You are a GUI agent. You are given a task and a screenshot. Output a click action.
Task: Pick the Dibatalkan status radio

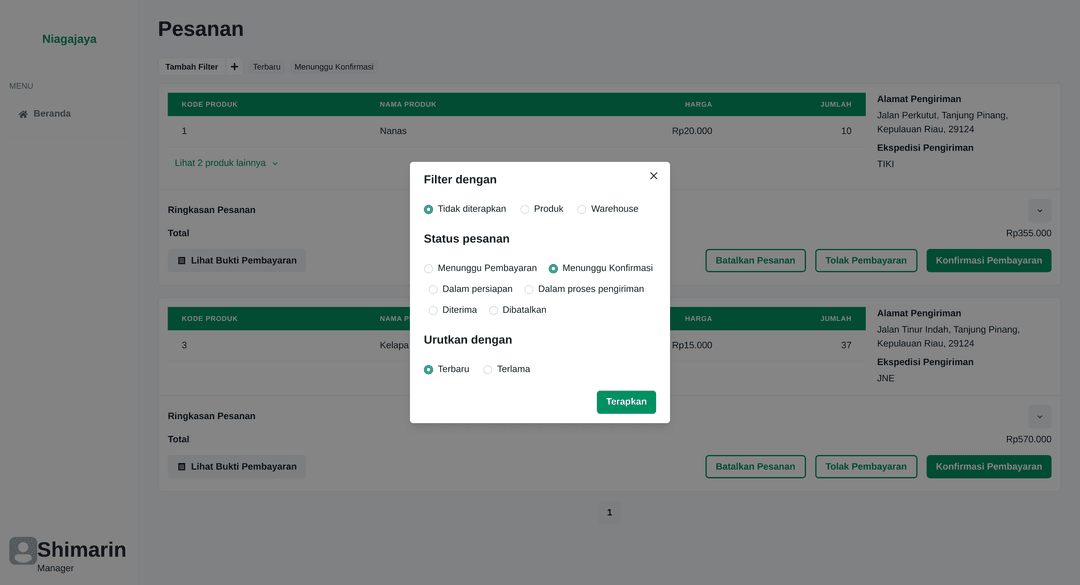coord(493,311)
